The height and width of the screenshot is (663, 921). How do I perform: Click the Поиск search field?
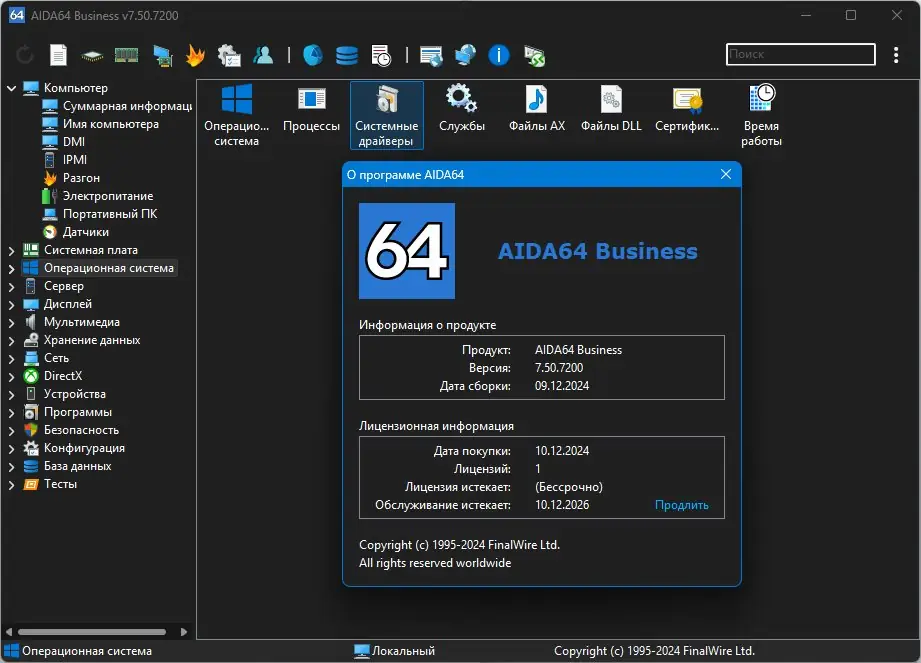tap(799, 54)
